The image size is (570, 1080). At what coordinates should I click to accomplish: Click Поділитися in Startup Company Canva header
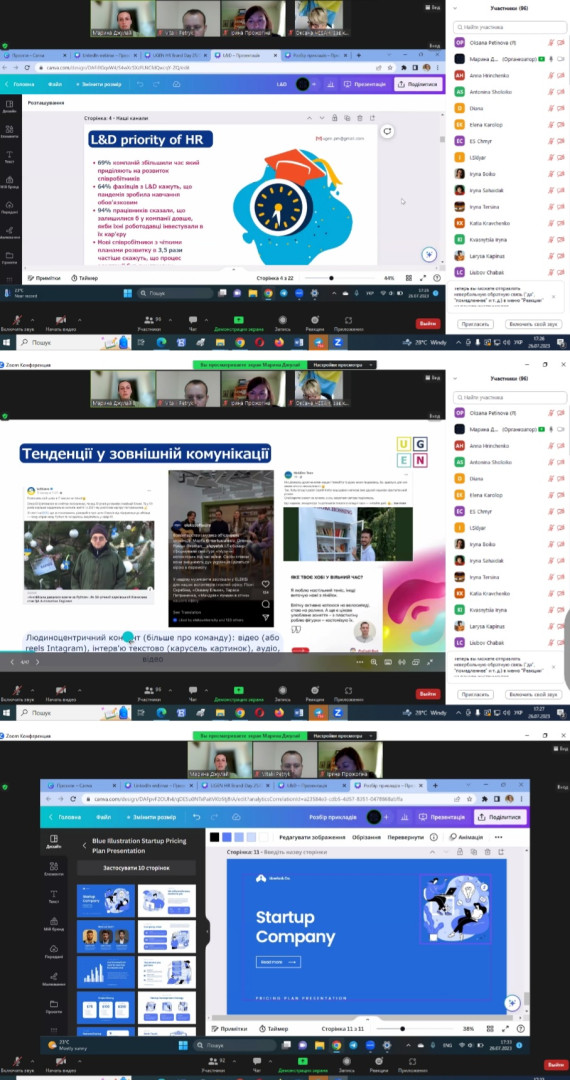[500, 817]
